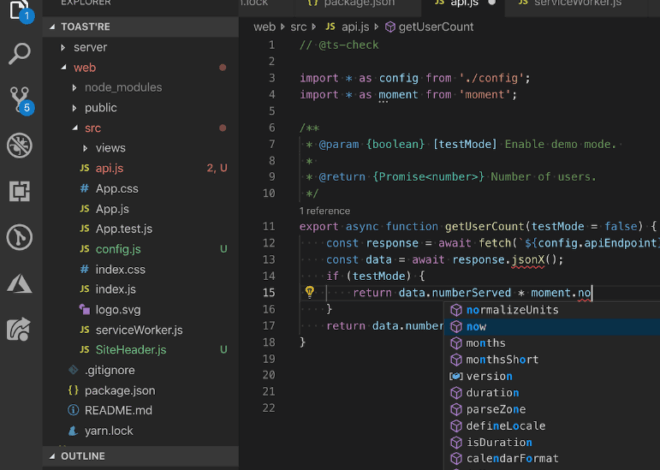Image resolution: width=660 pixels, height=470 pixels.
Task: Collapse the src folder
Action: coord(92,128)
